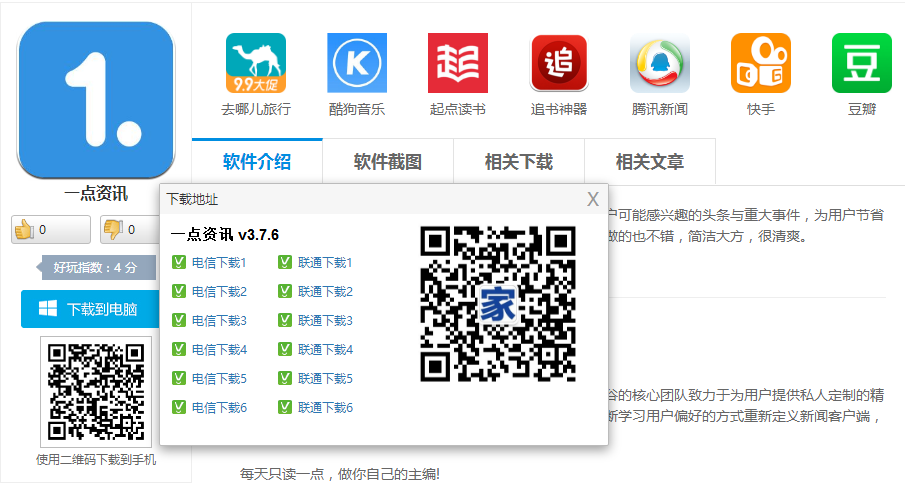
Task: Give a thumbs-down vote
Action: coord(130,230)
